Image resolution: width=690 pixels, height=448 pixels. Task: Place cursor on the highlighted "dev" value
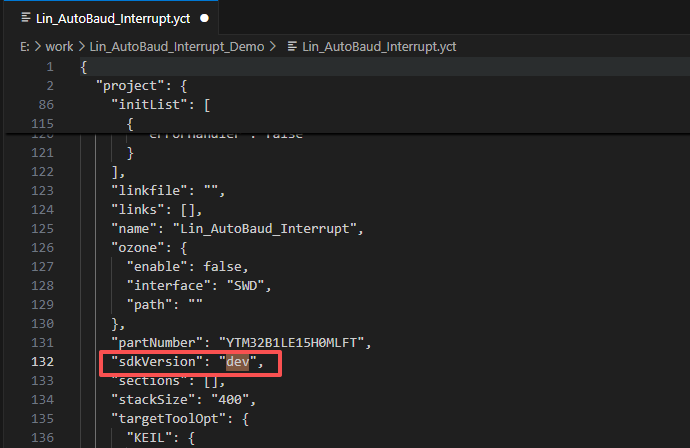tap(236, 361)
